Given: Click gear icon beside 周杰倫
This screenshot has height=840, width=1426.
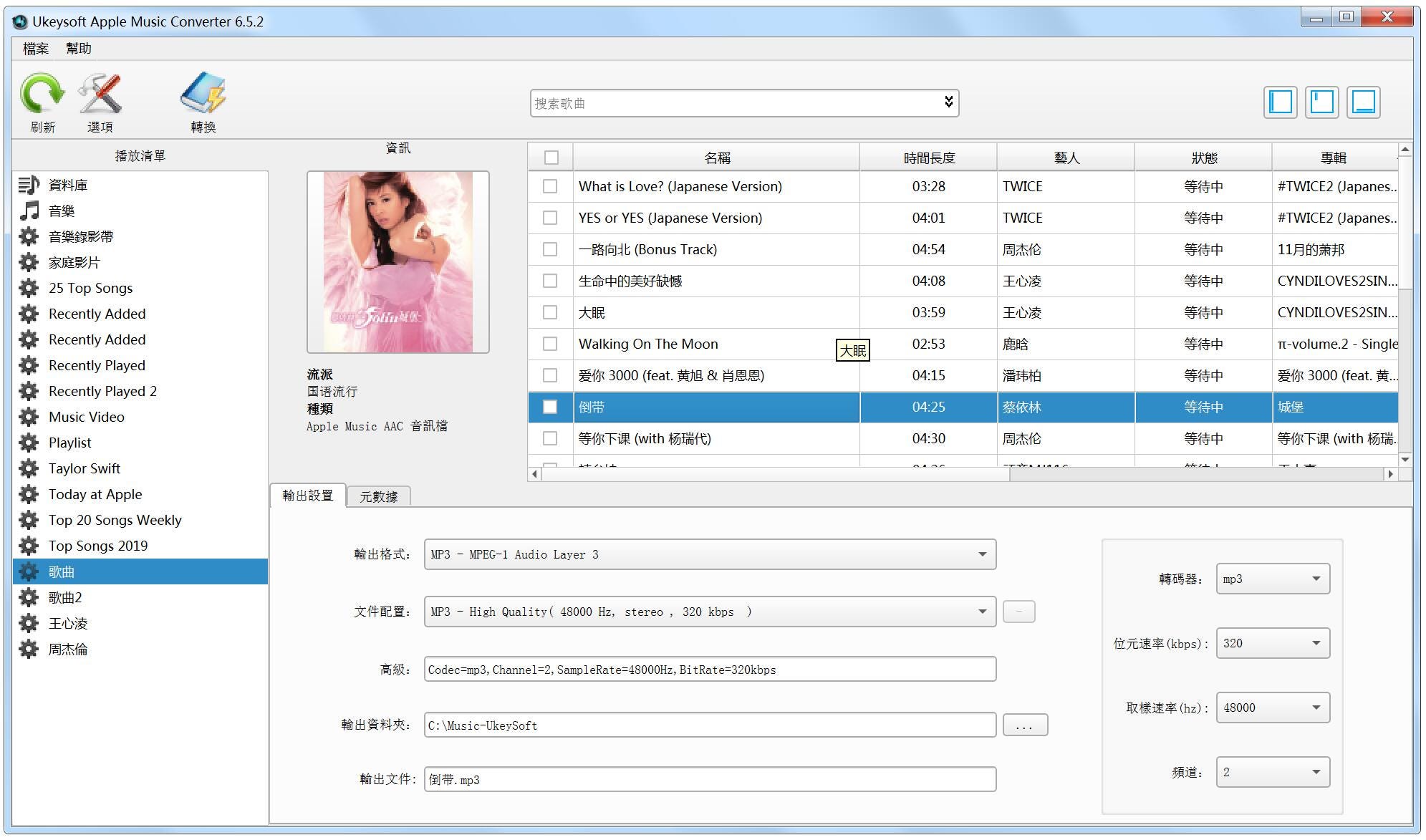Looking at the screenshot, I should 29,650.
